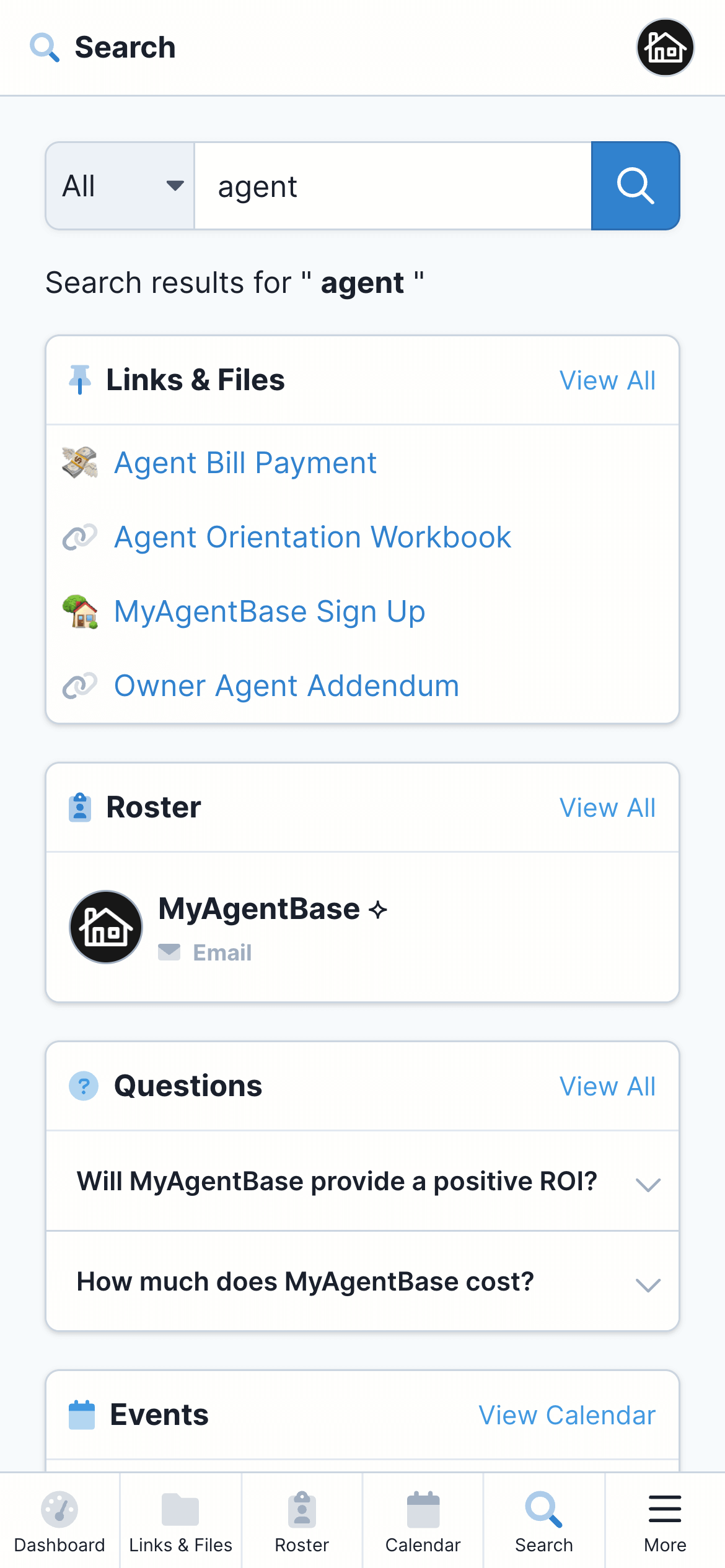Open the Calendar tab icon
The height and width of the screenshot is (1568, 725).
423,1509
